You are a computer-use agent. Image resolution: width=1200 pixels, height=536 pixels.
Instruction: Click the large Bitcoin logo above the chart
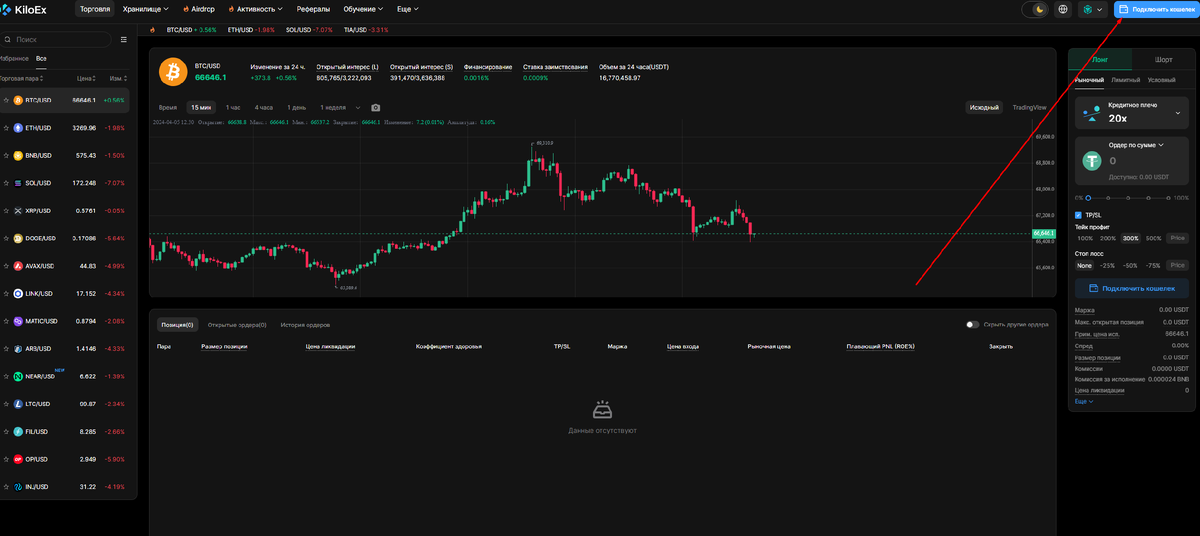click(x=174, y=71)
